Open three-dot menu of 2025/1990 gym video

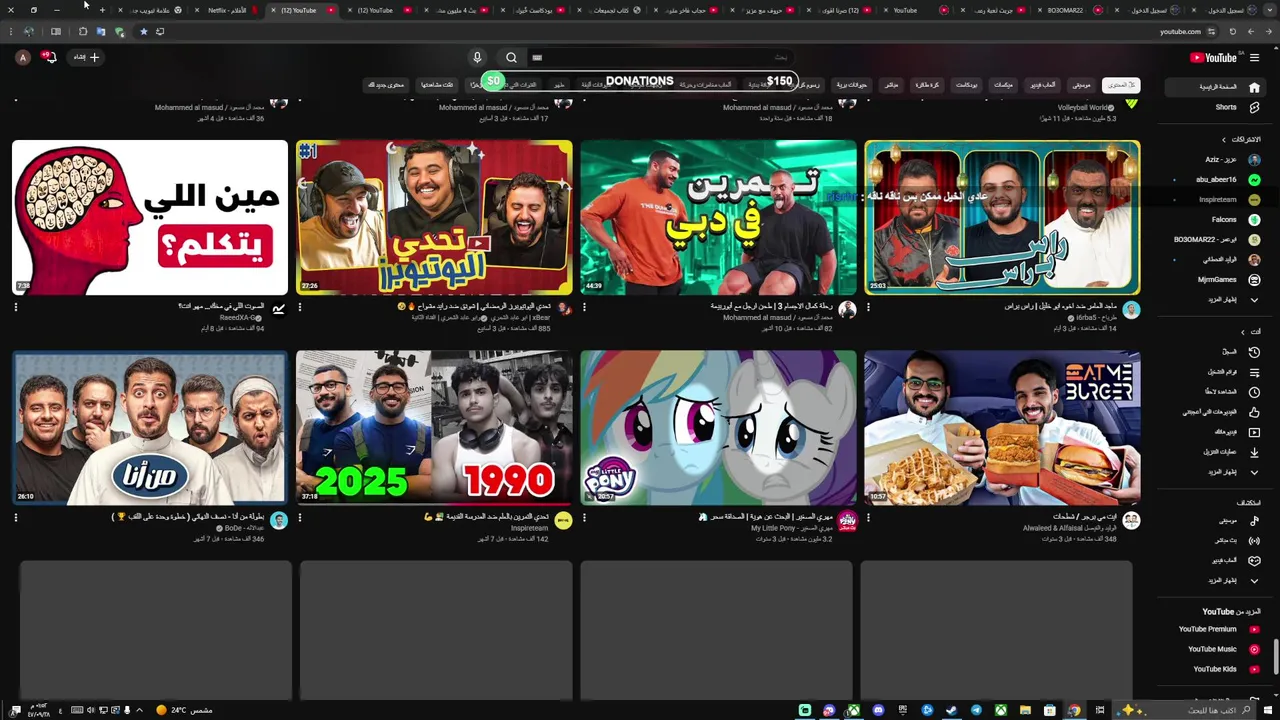pos(300,518)
